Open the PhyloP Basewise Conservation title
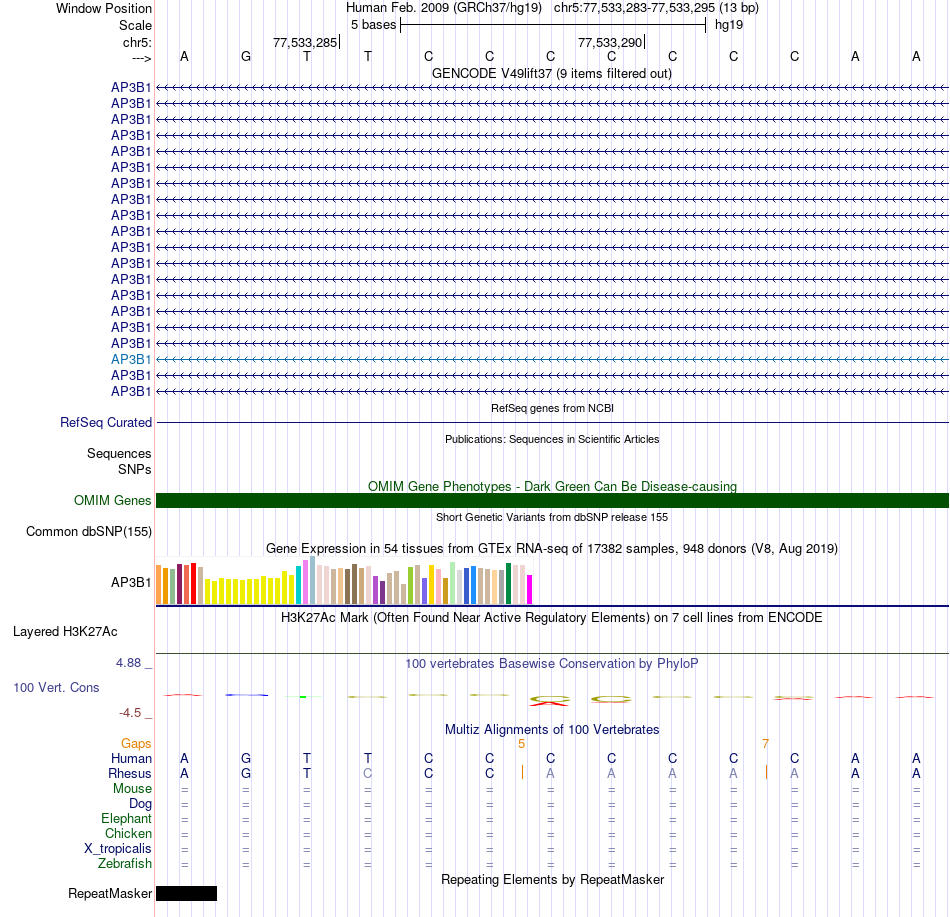Viewport: 950px width, 917px height. pos(552,663)
